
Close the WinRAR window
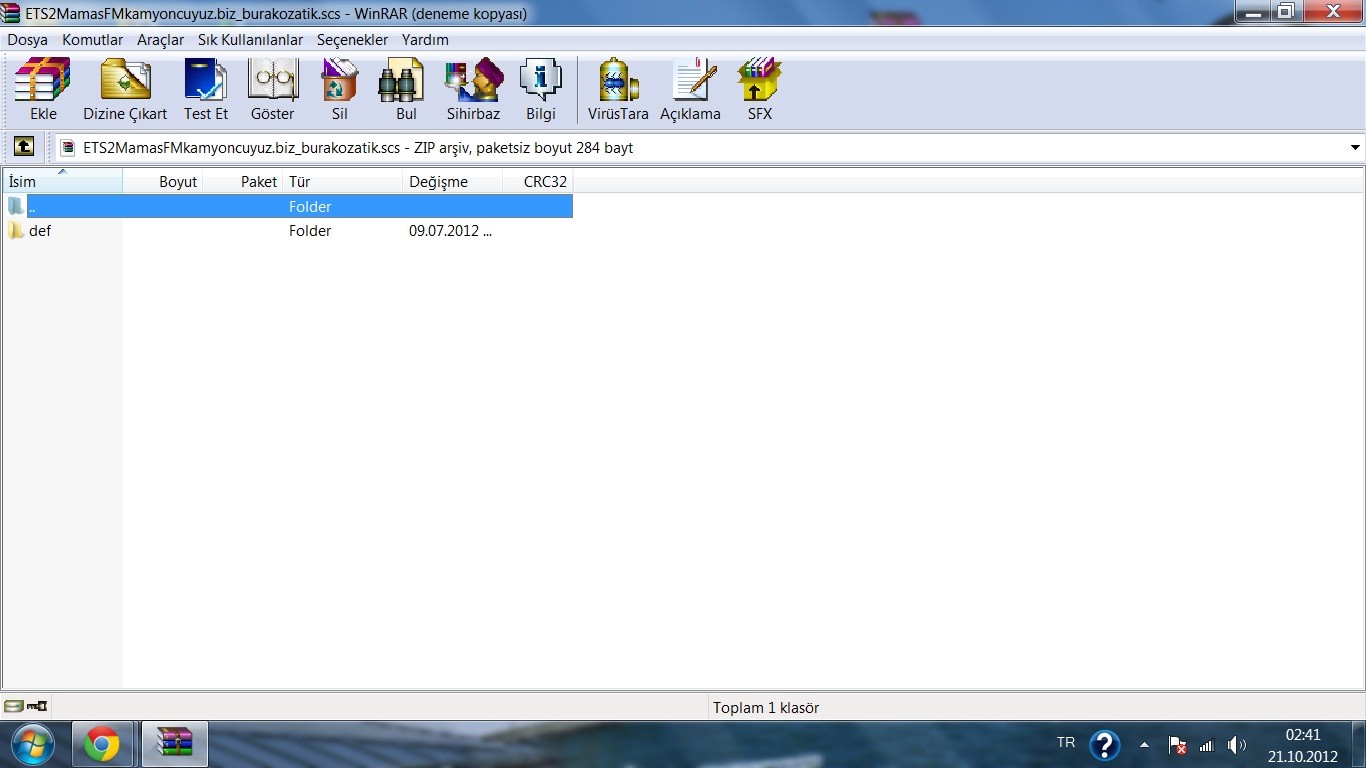coord(1333,11)
